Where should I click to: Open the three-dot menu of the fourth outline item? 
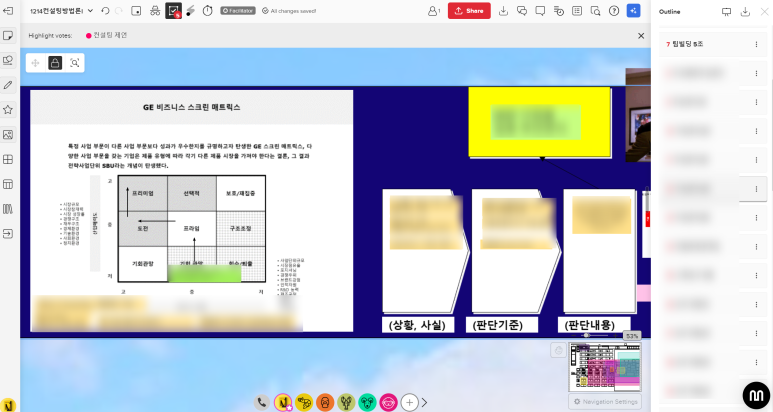tap(756, 131)
